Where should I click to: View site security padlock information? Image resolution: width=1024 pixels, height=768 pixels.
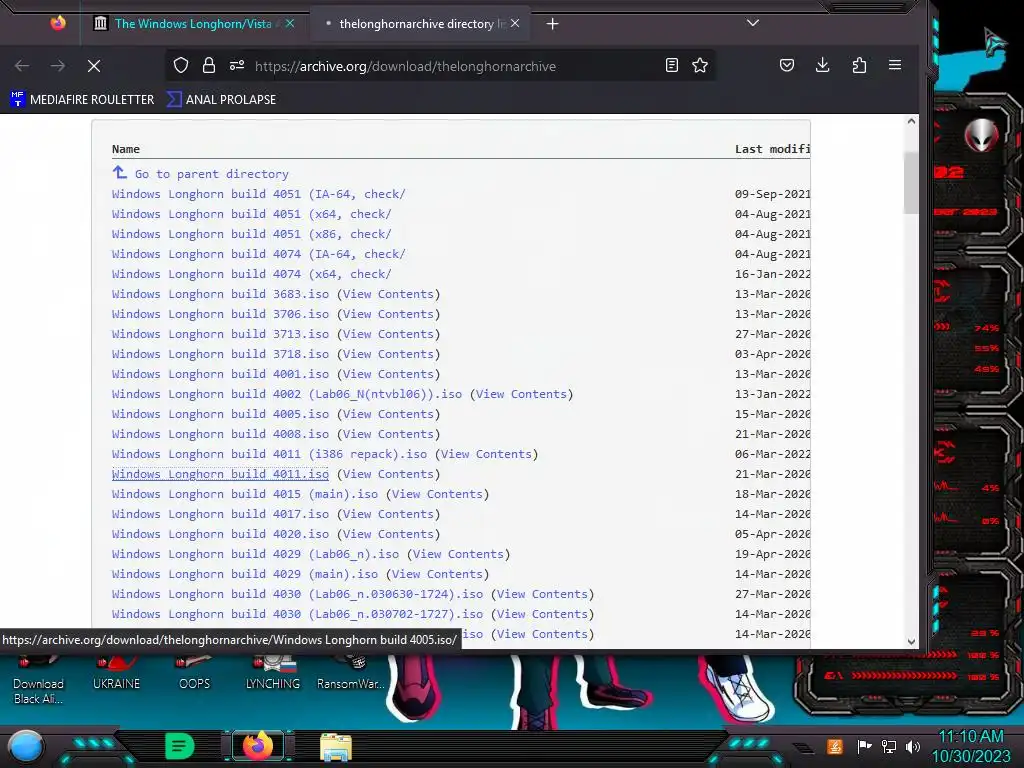(x=209, y=65)
